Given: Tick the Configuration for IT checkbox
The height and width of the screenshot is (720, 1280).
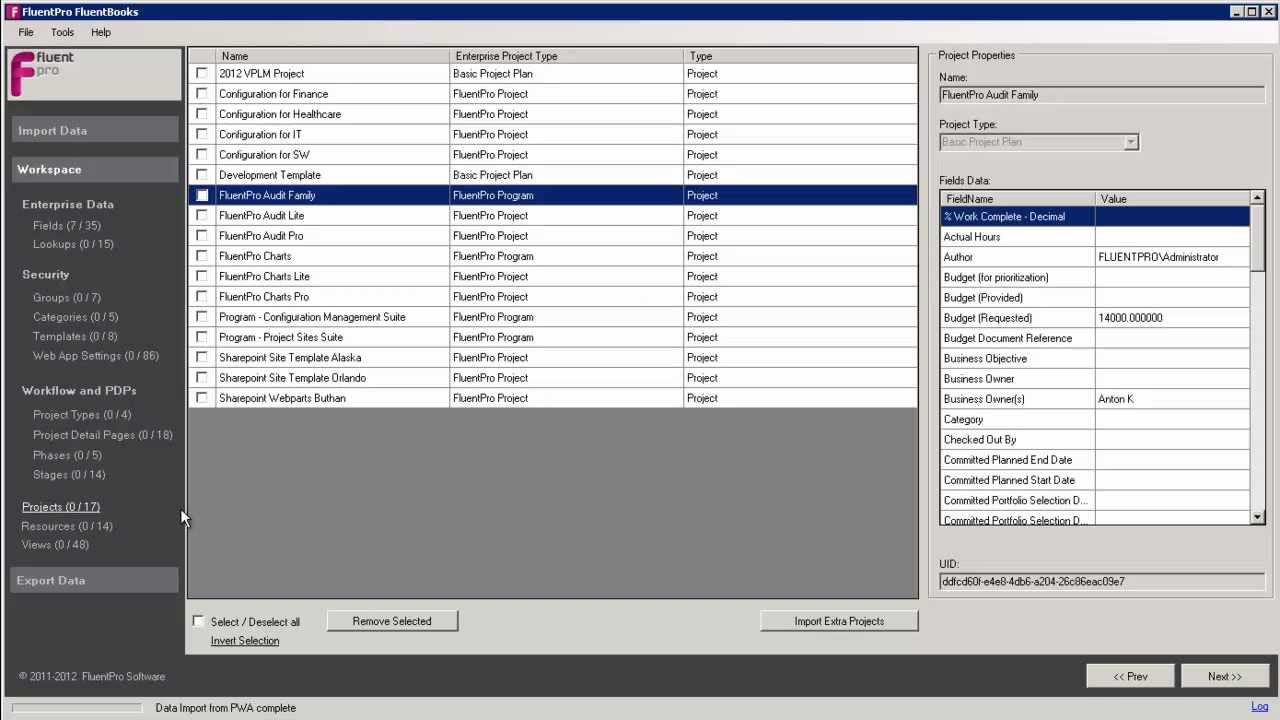Looking at the screenshot, I should click(202, 134).
